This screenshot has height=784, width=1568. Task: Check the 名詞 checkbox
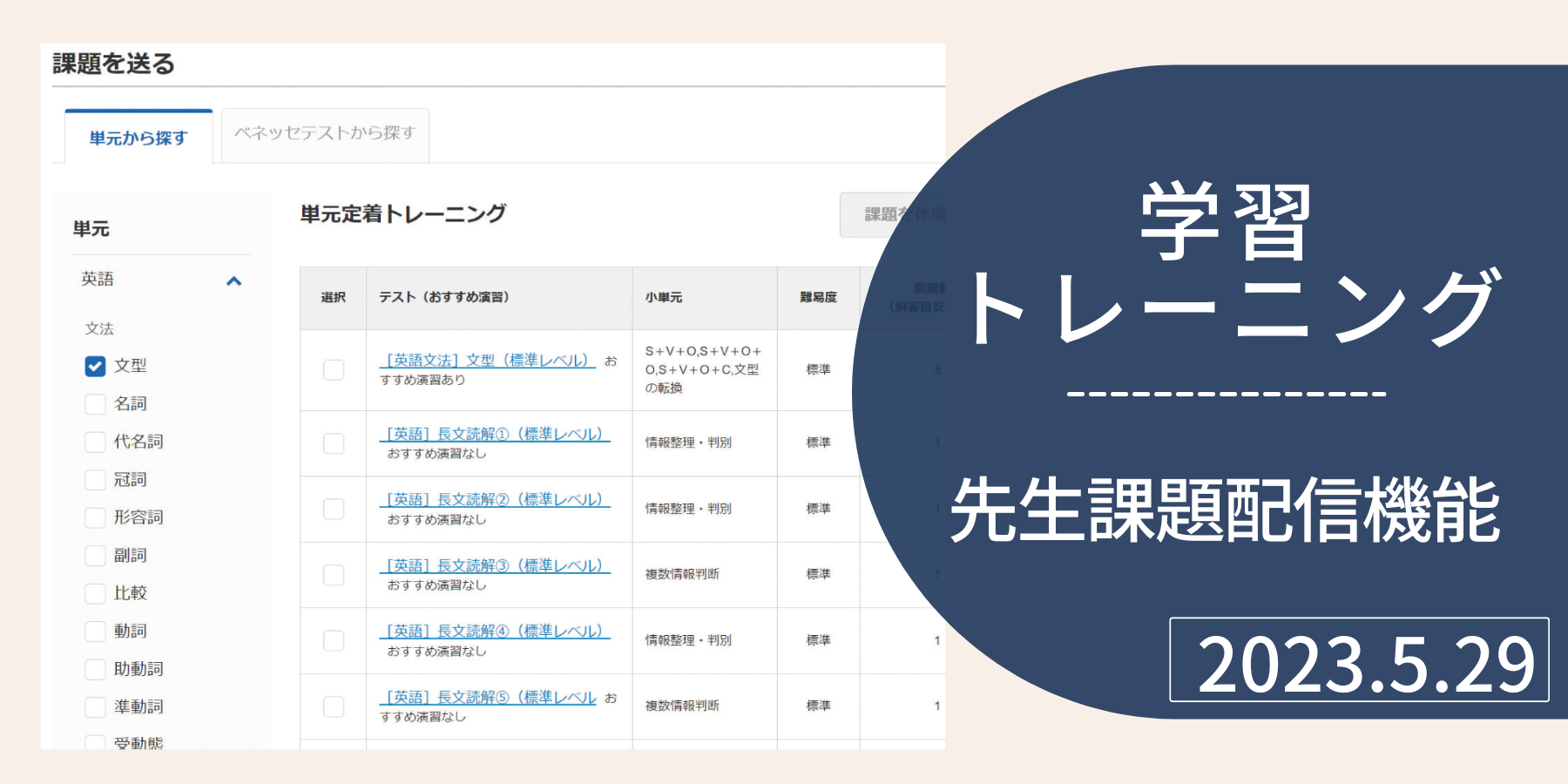click(x=95, y=404)
